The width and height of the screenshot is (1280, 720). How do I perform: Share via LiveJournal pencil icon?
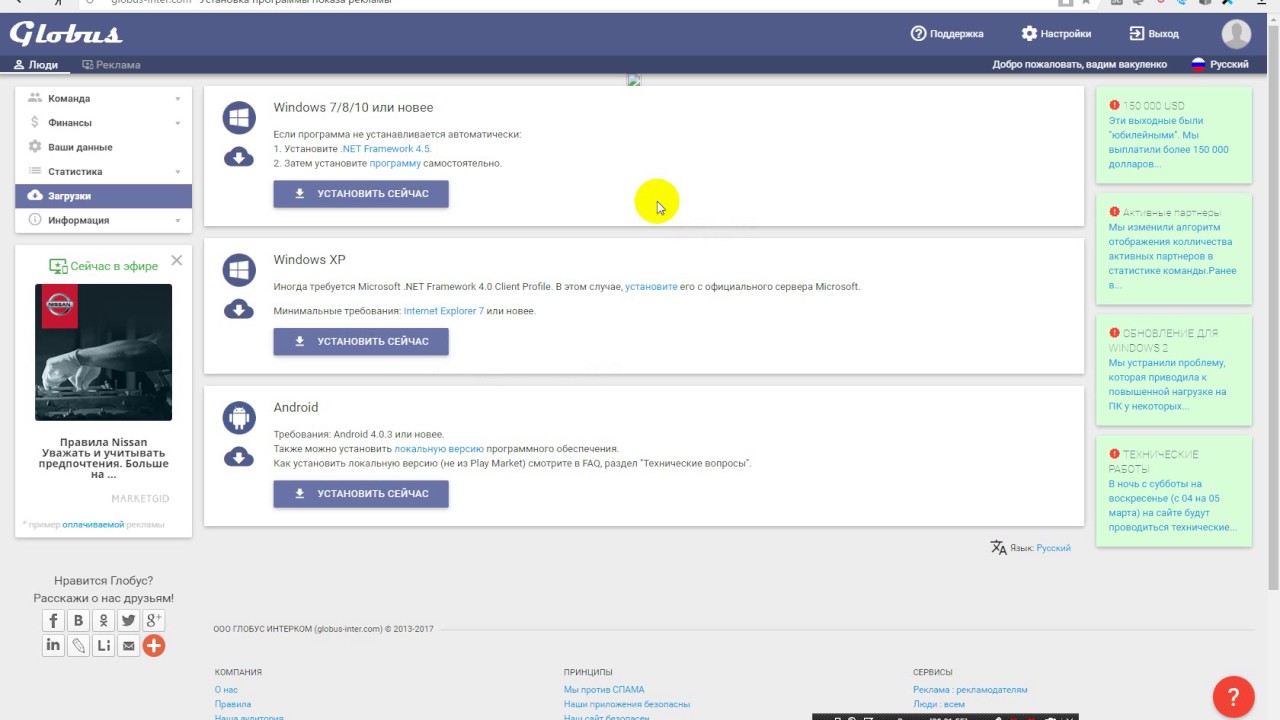coord(78,646)
